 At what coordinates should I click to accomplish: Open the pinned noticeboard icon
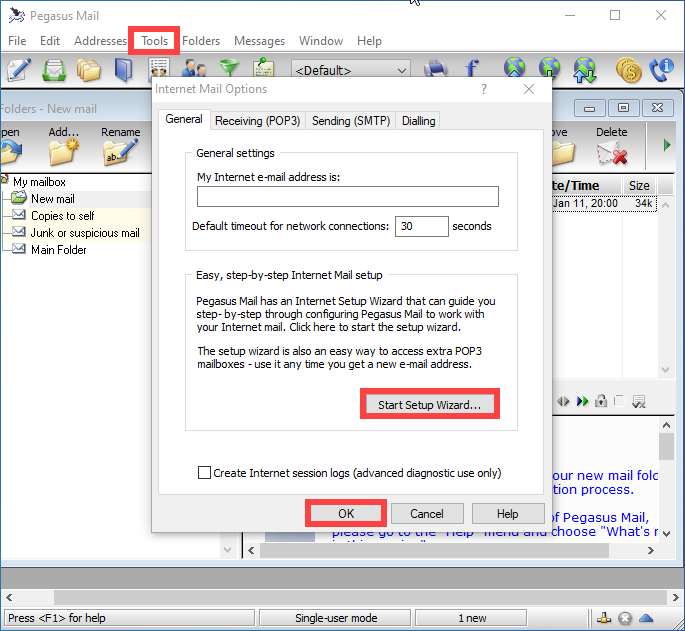point(263,67)
